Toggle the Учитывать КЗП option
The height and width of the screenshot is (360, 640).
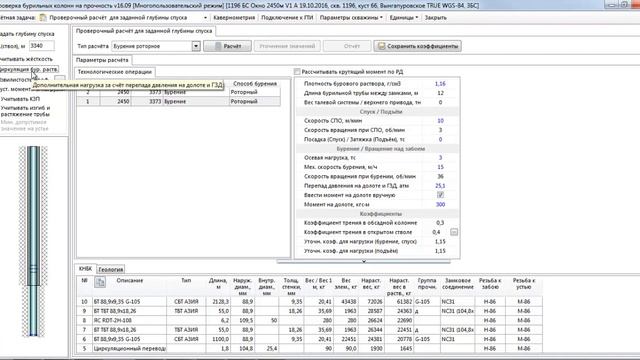click(x=20, y=99)
